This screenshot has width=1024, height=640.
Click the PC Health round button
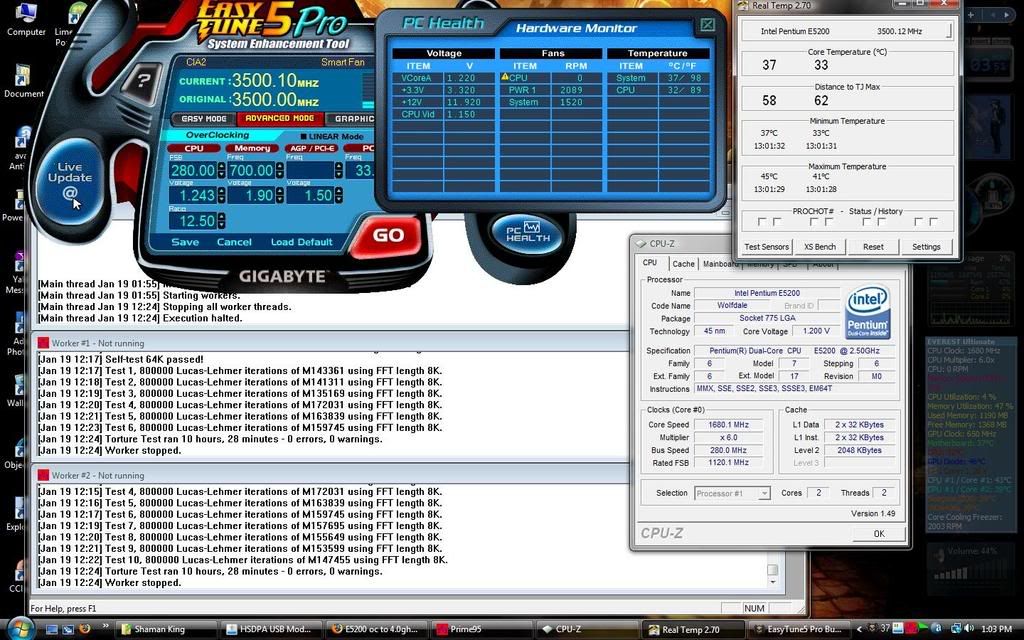(527, 232)
